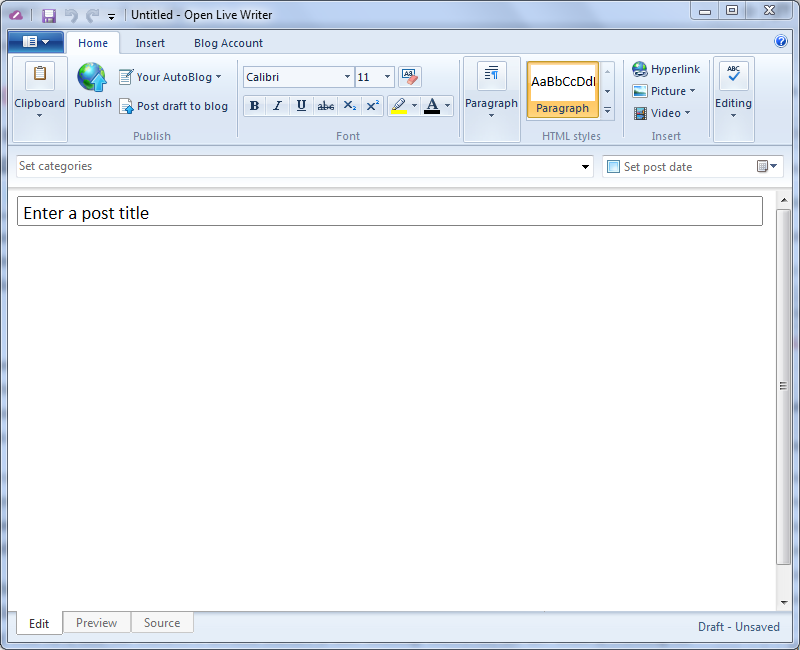This screenshot has height=650, width=800.
Task: Open the Blog Account ribbon tab
Action: [228, 43]
